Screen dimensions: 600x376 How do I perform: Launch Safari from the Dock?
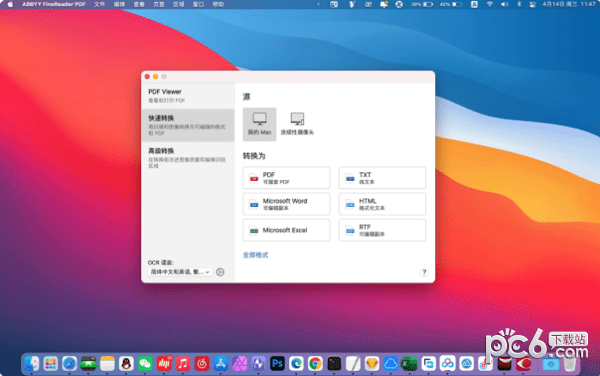69,363
